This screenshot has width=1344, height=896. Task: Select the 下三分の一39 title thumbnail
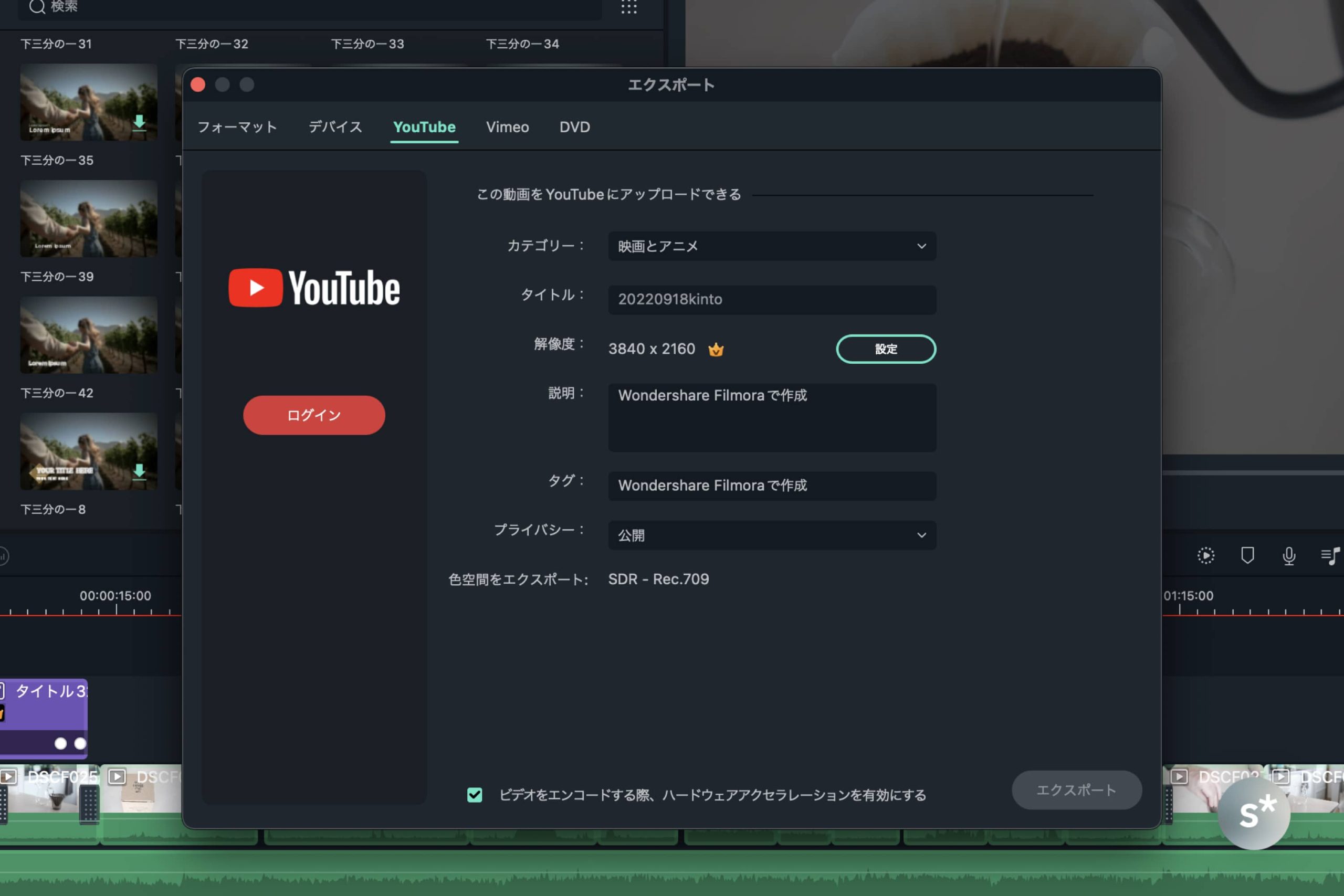(x=89, y=335)
